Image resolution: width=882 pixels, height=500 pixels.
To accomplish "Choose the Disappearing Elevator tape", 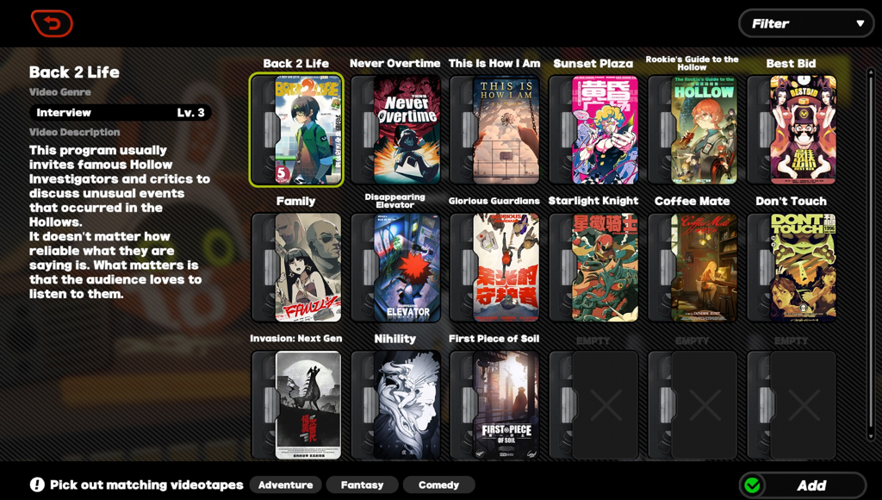I will coord(396,267).
